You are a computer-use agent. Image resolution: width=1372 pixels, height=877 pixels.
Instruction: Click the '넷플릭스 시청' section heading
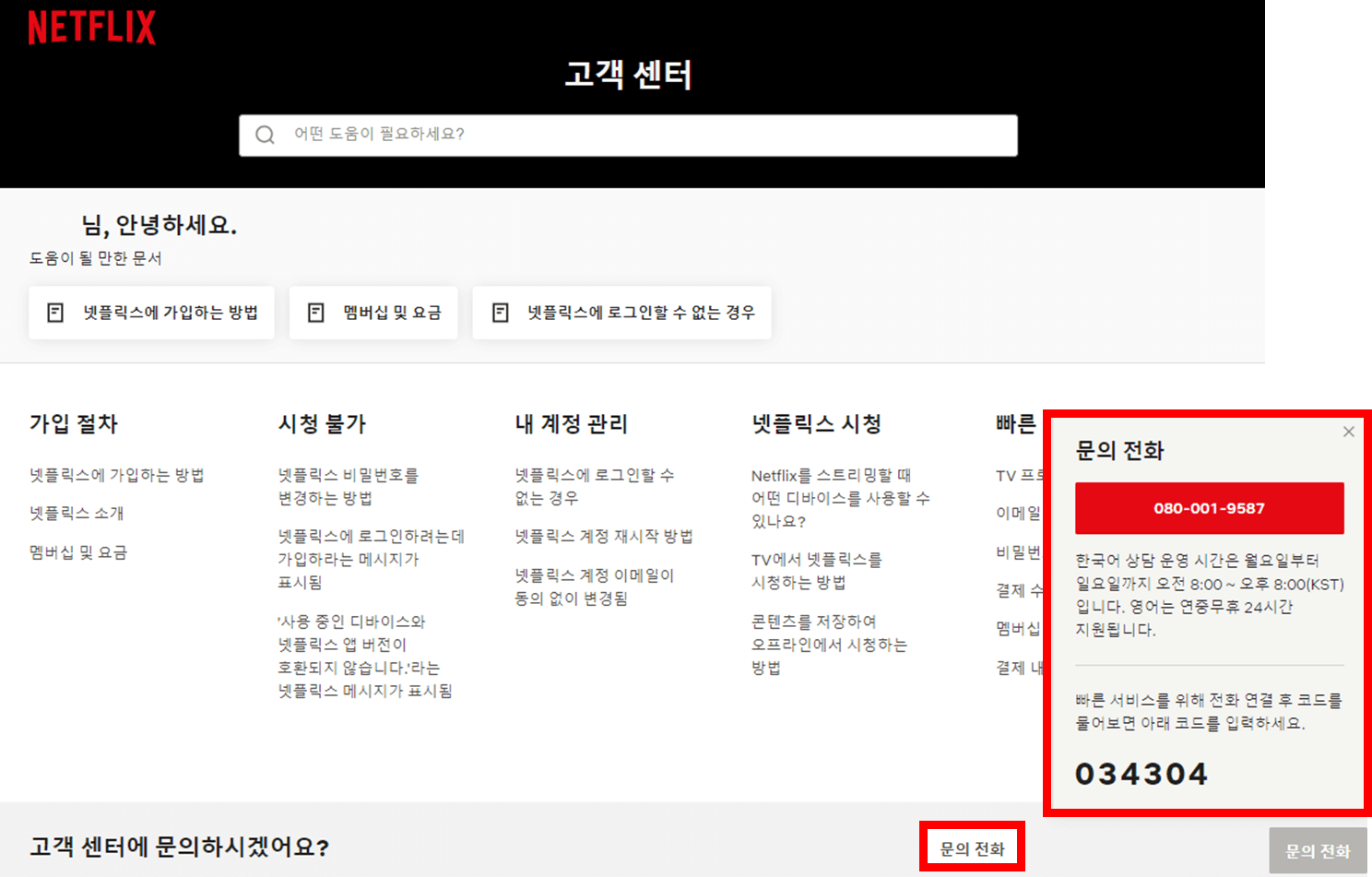pyautogui.click(x=817, y=424)
